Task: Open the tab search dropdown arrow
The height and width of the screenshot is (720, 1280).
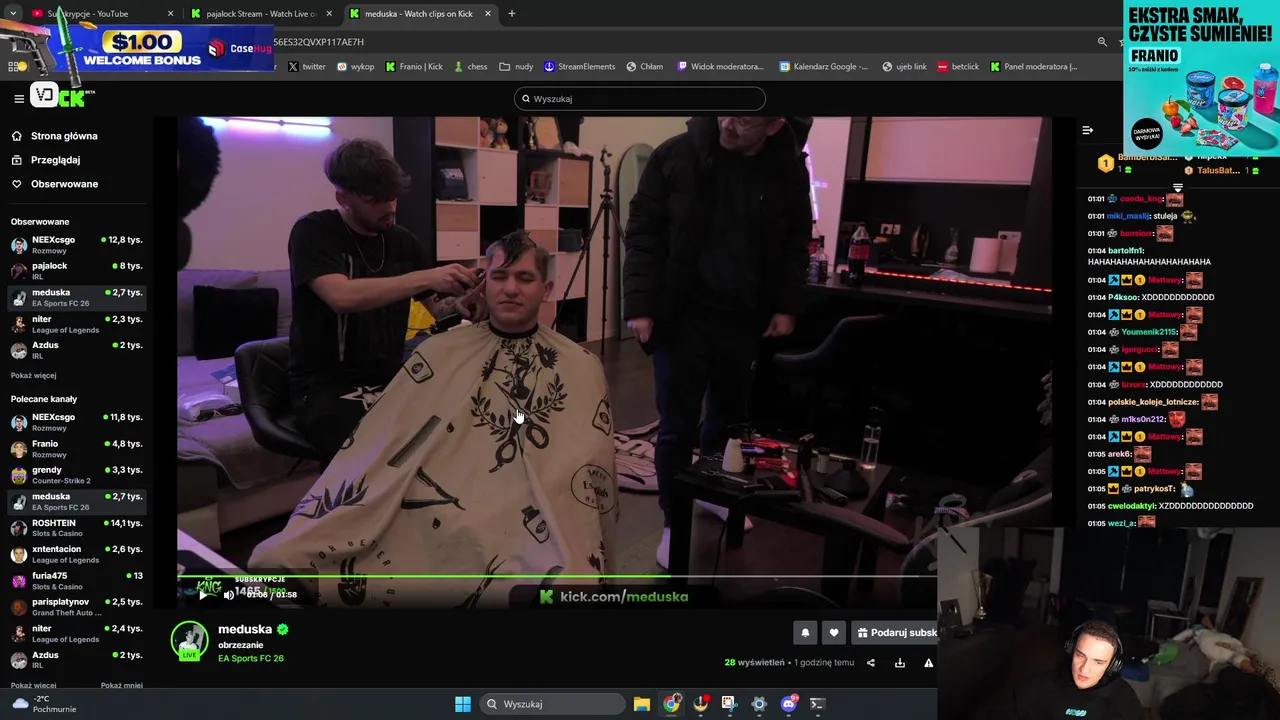Action: [x=12, y=14]
